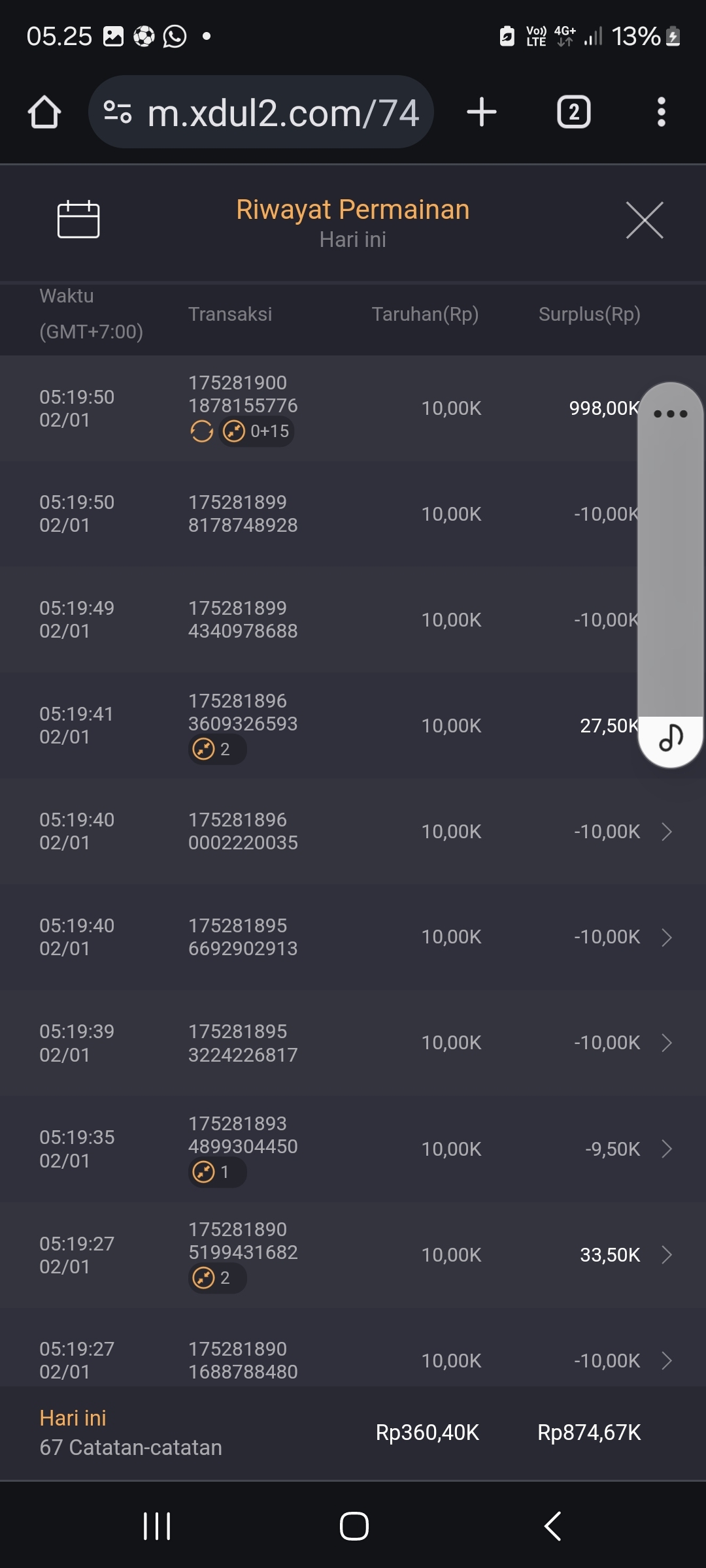Expand details for the 05:19:40 transaction ending 0002220035

click(666, 832)
